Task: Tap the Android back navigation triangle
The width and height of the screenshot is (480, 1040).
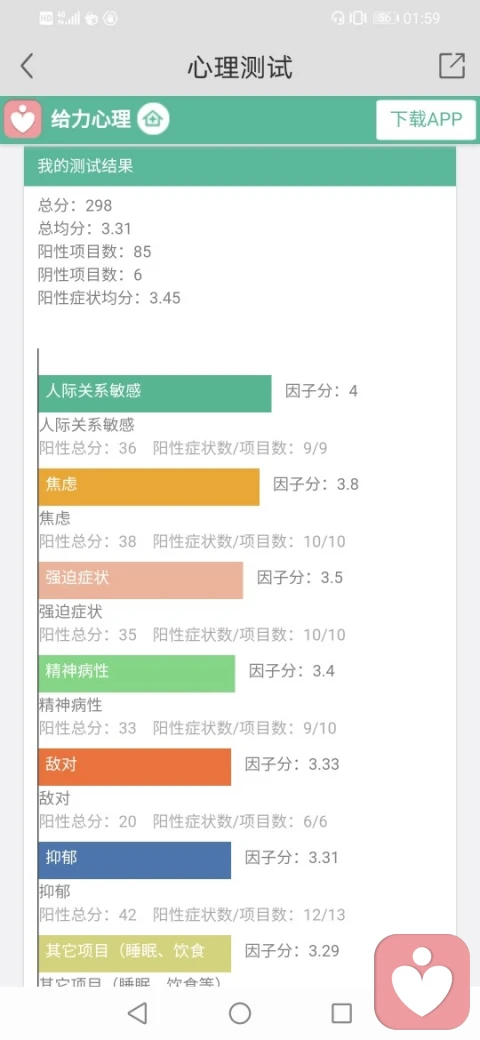Action: click(x=137, y=1013)
